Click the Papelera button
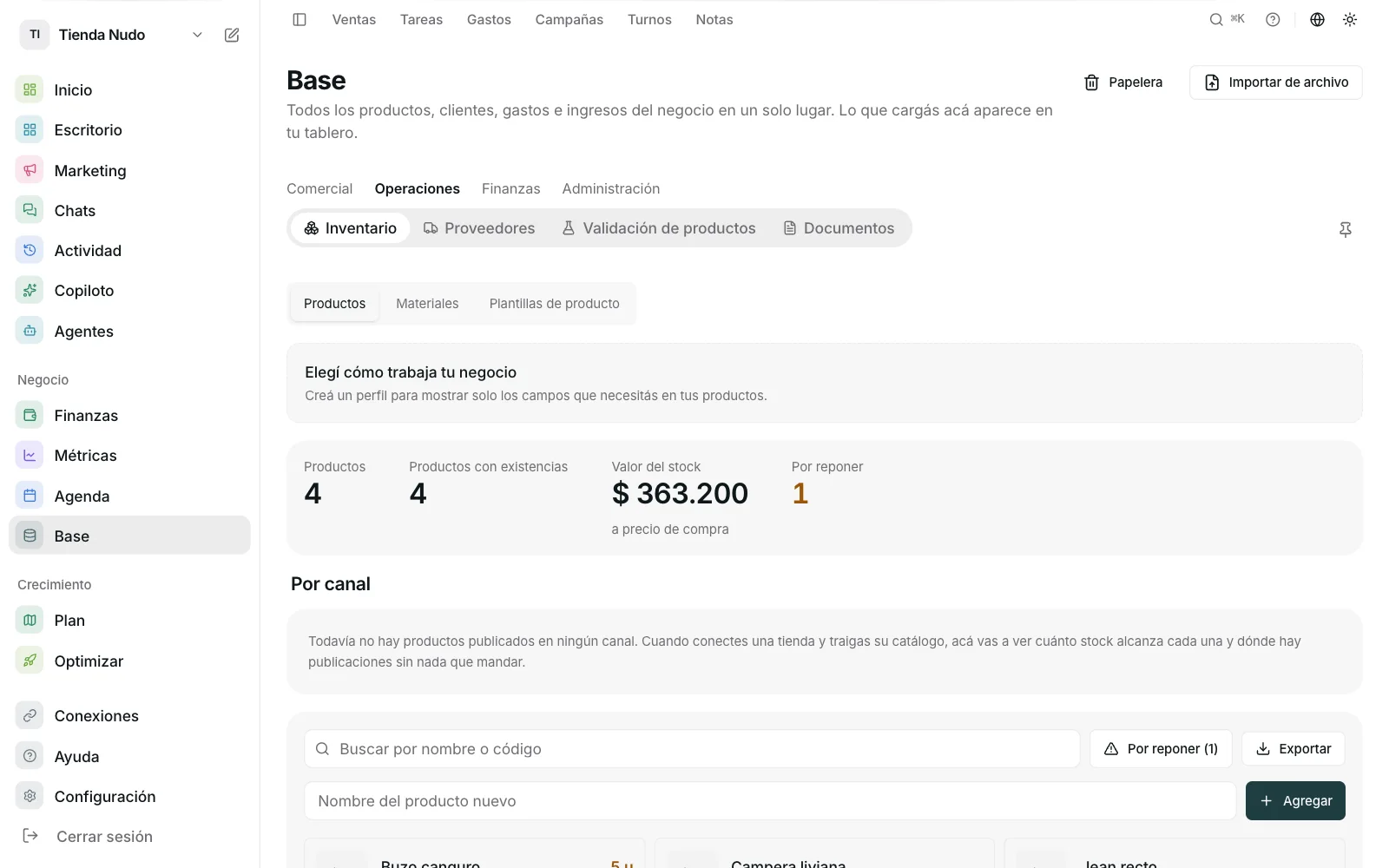Viewport: 1389px width, 868px height. click(1123, 82)
